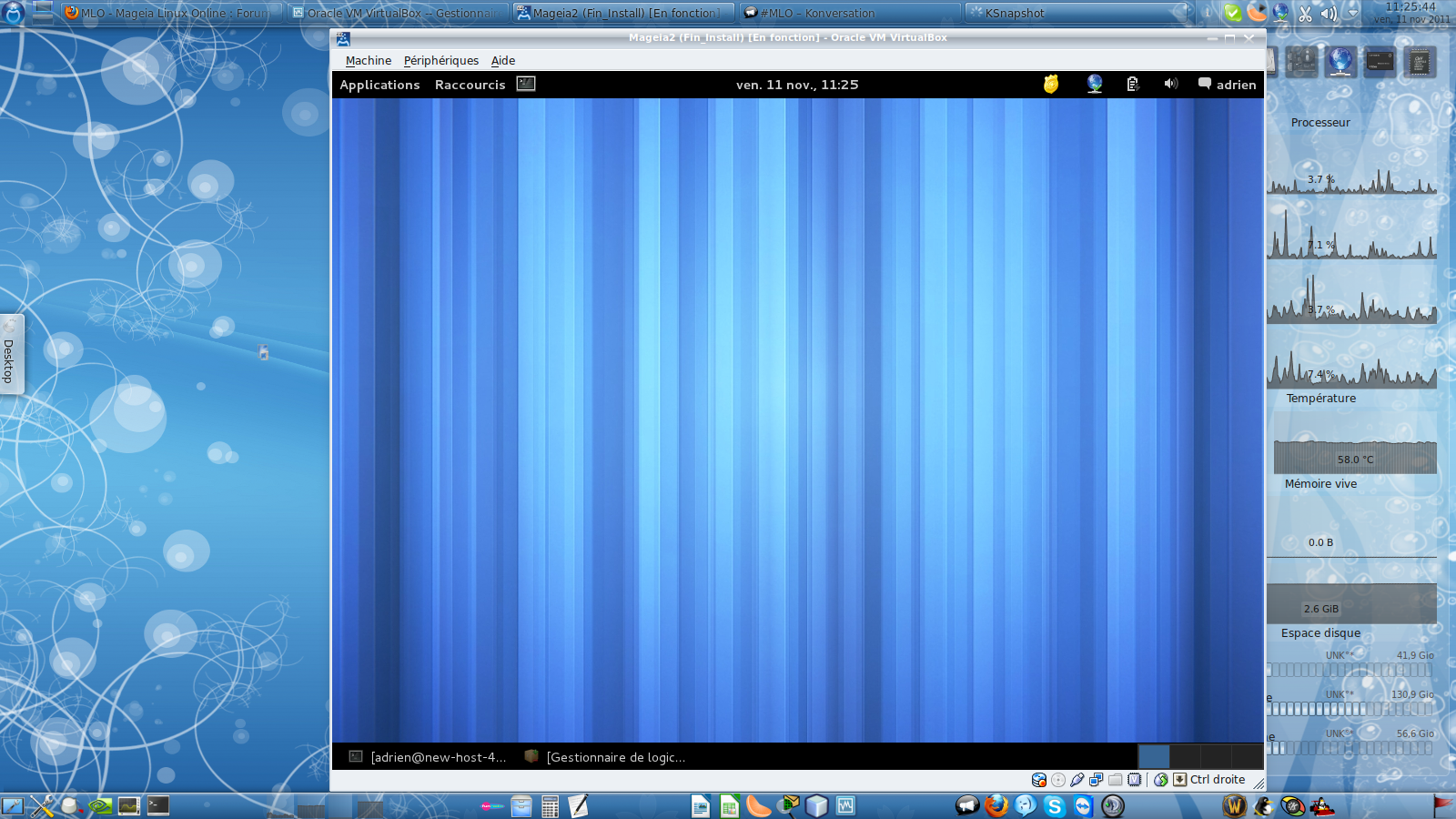Viewport: 1456px width, 819px height.
Task: Switch to Mageia2 (Fin_Install) taskbar entry
Action: 623,13
